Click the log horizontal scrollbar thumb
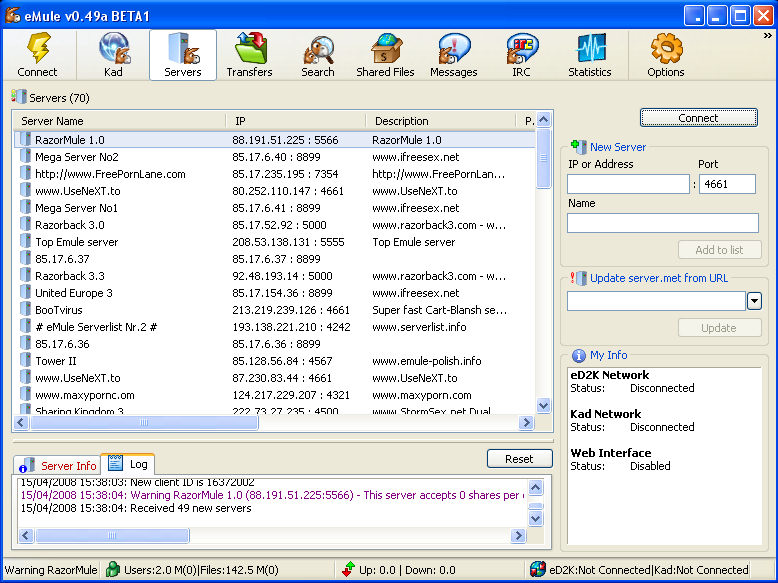 pos(112,535)
